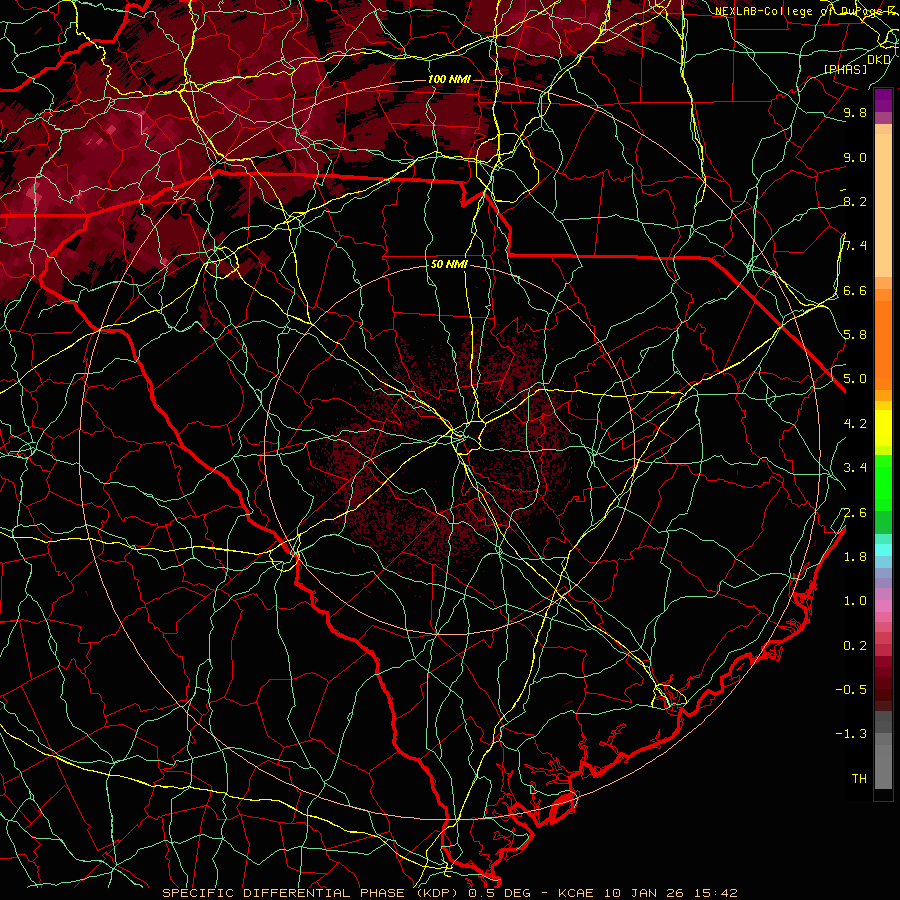Pick the orange band in the color scale
Screen dimensions: 900x900
click(883, 344)
